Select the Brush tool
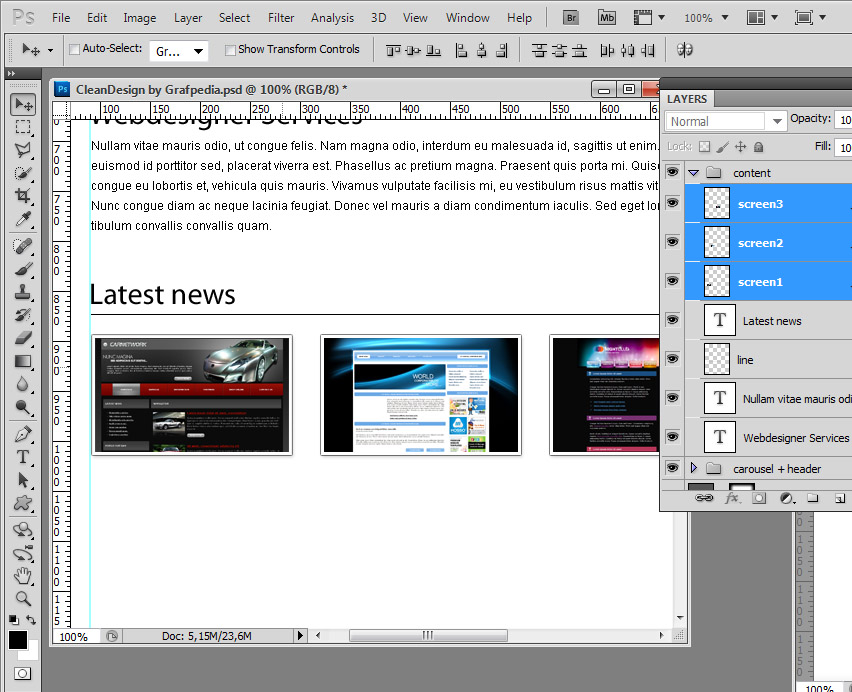 23,269
